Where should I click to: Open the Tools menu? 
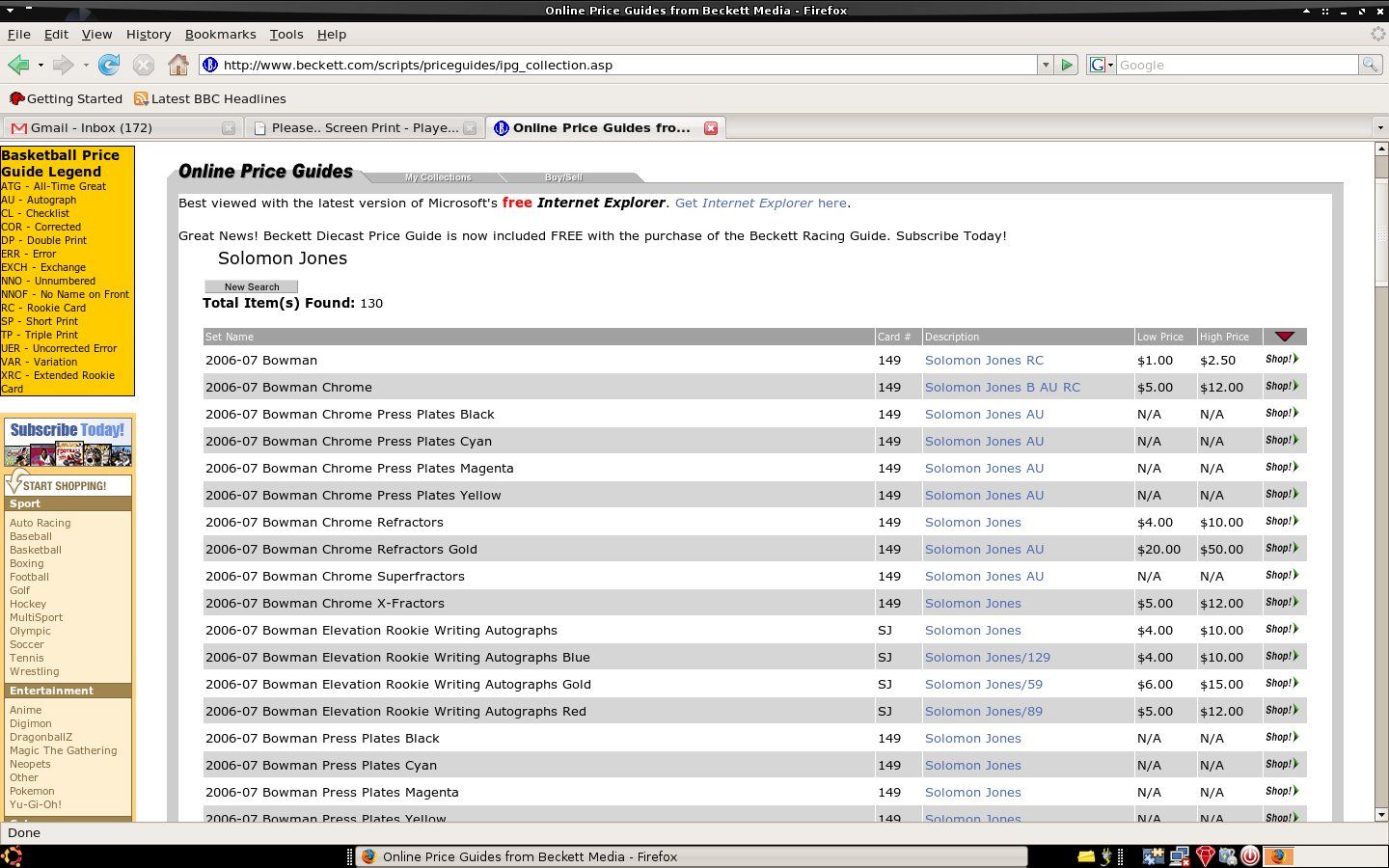point(286,34)
